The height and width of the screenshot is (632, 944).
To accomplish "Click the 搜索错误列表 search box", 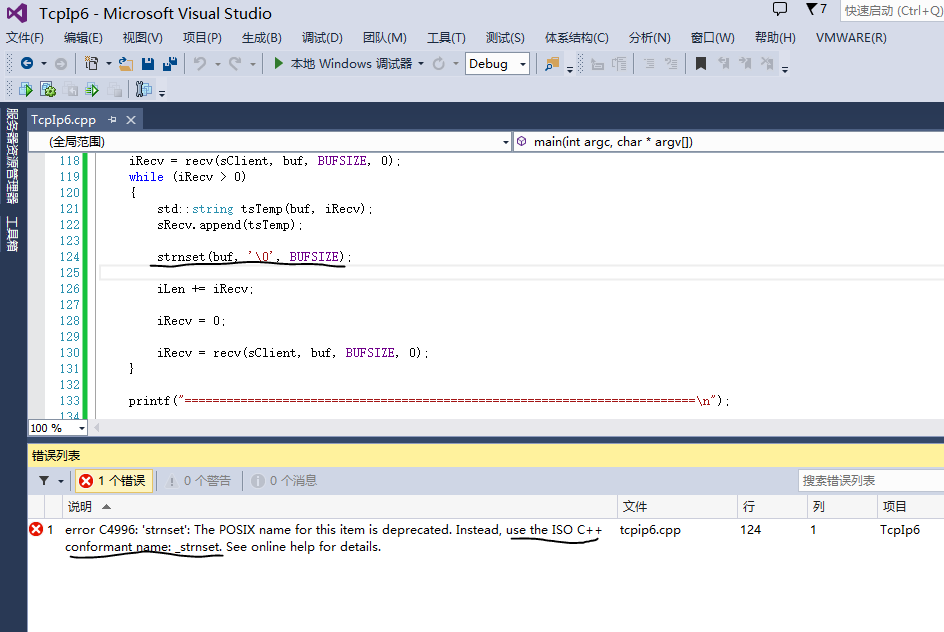I will pos(871,481).
